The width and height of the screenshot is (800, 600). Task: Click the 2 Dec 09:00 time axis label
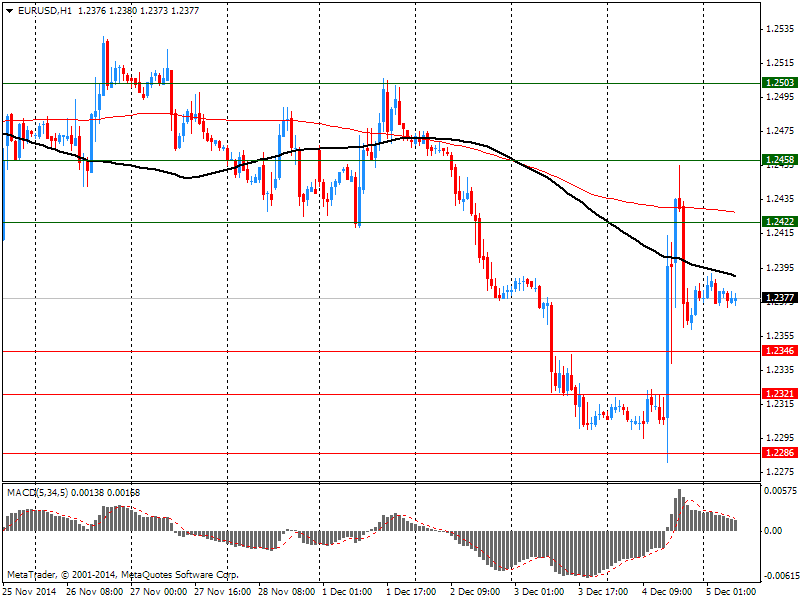pos(475,592)
